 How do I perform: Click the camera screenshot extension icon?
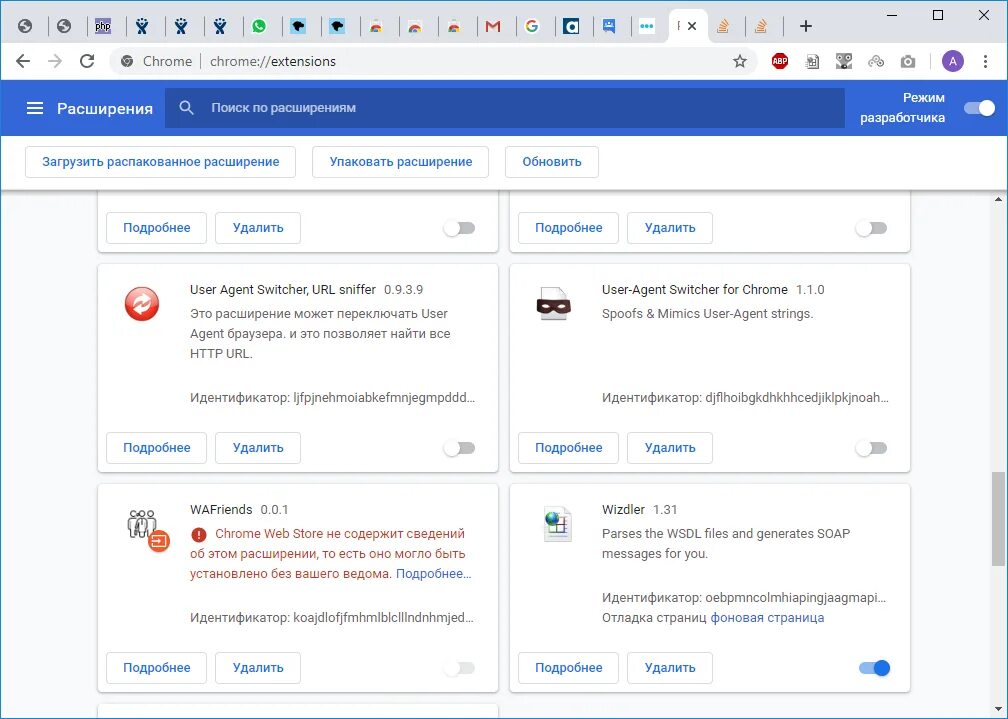tap(908, 61)
